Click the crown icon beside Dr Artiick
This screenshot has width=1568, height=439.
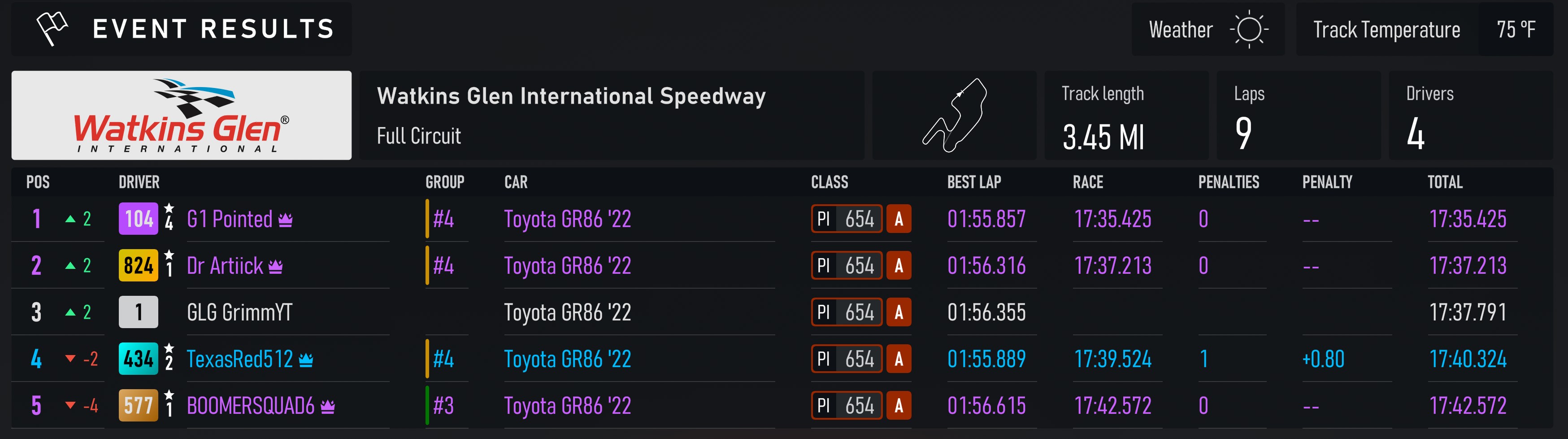click(x=276, y=267)
